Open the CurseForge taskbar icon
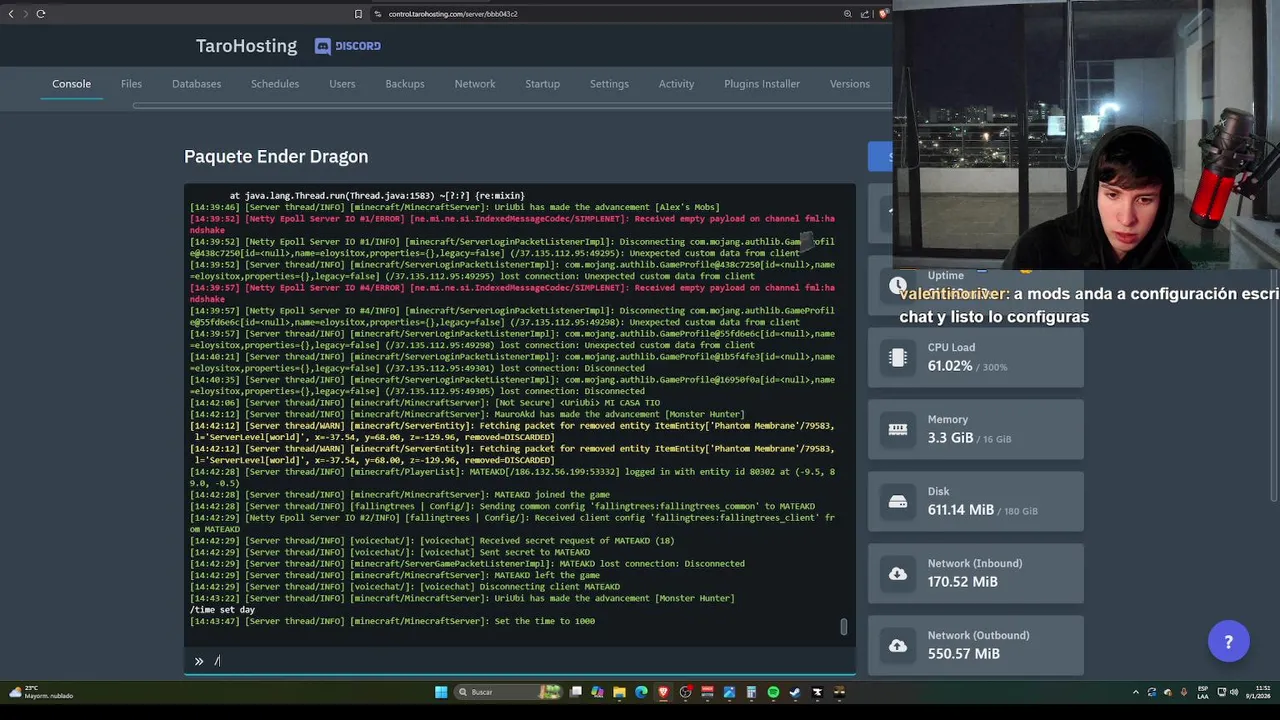Screen dimensions: 1280x720 (x=817, y=692)
